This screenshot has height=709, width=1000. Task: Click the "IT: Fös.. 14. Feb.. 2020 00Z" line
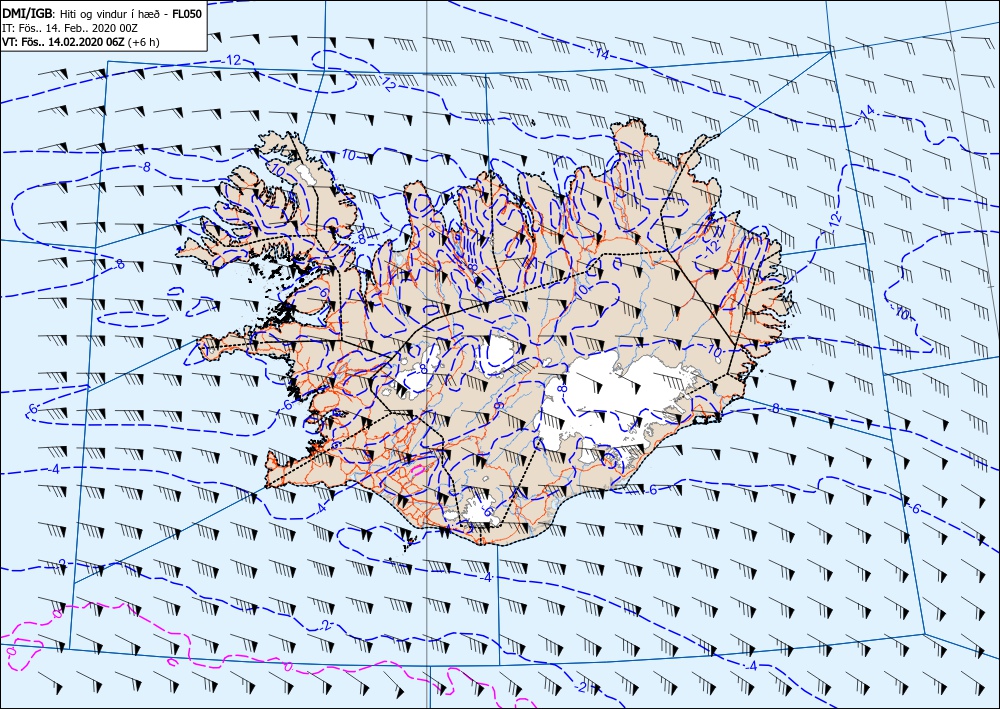[70, 28]
